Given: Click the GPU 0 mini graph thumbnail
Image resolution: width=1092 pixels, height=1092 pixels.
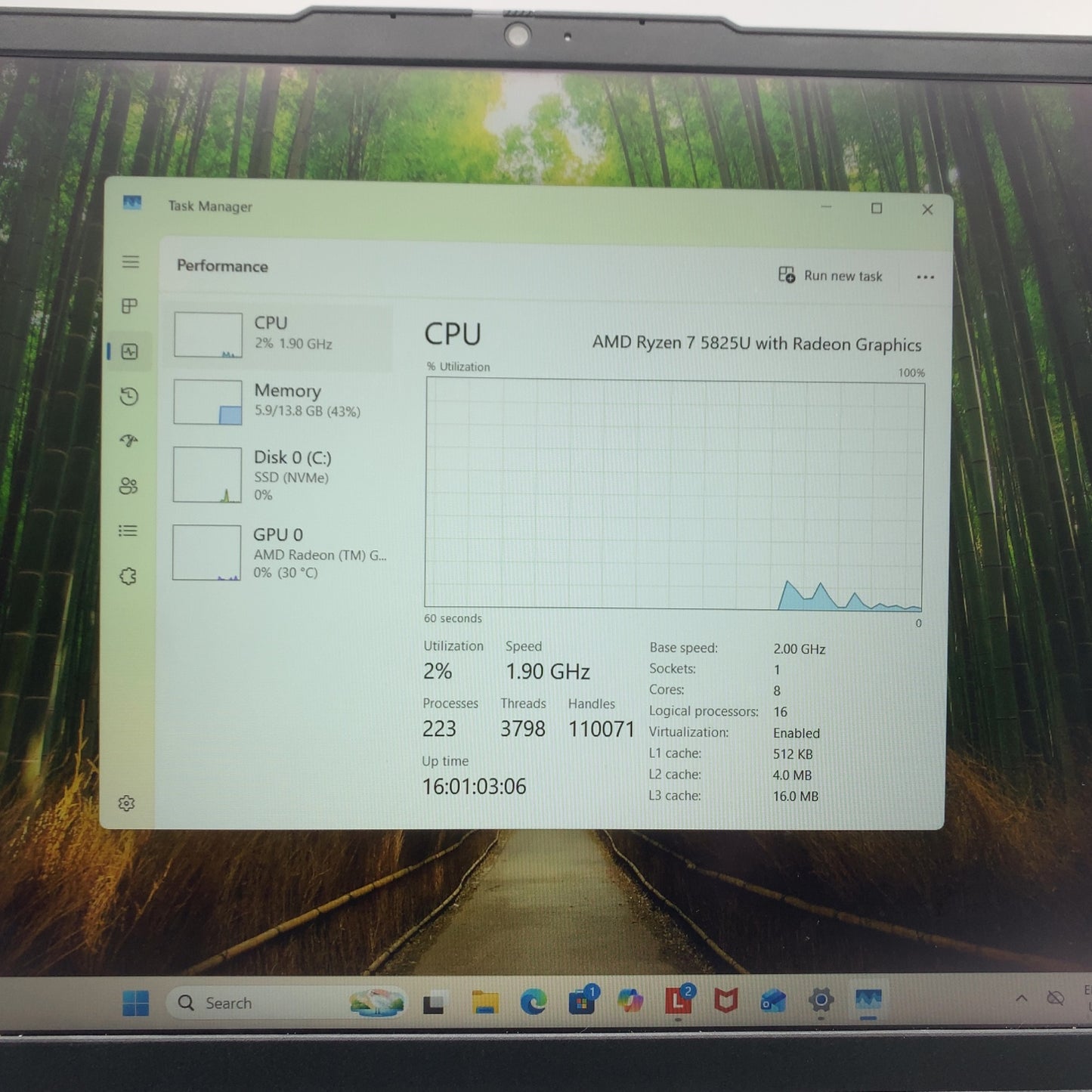Looking at the screenshot, I should tap(206, 553).
